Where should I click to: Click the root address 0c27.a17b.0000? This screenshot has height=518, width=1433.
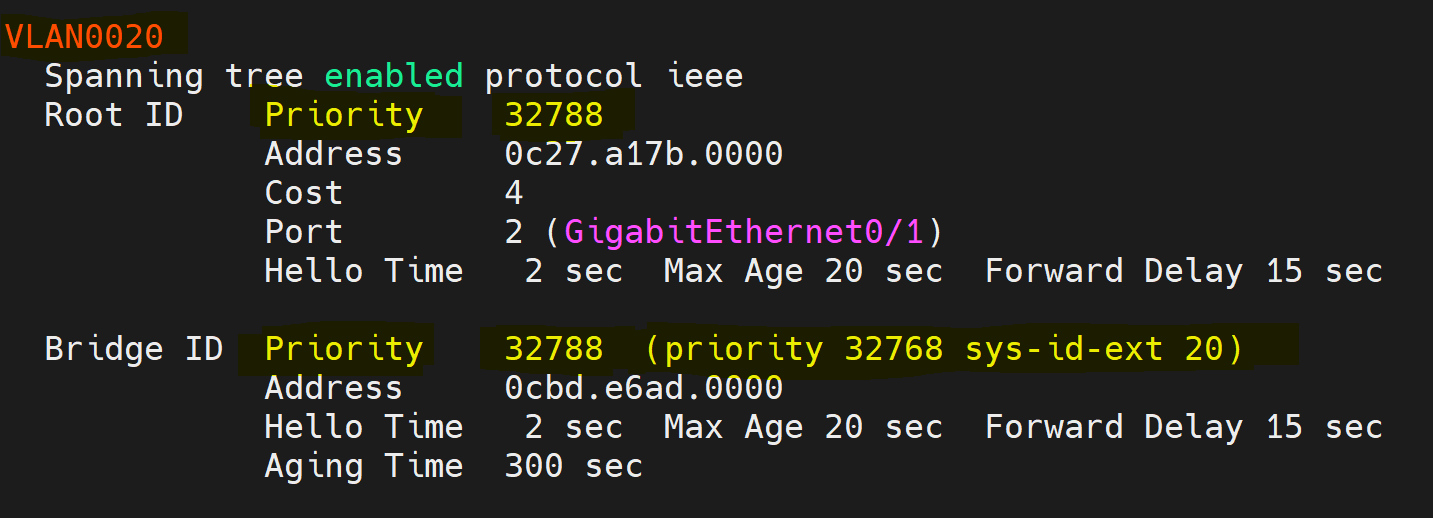pos(644,154)
